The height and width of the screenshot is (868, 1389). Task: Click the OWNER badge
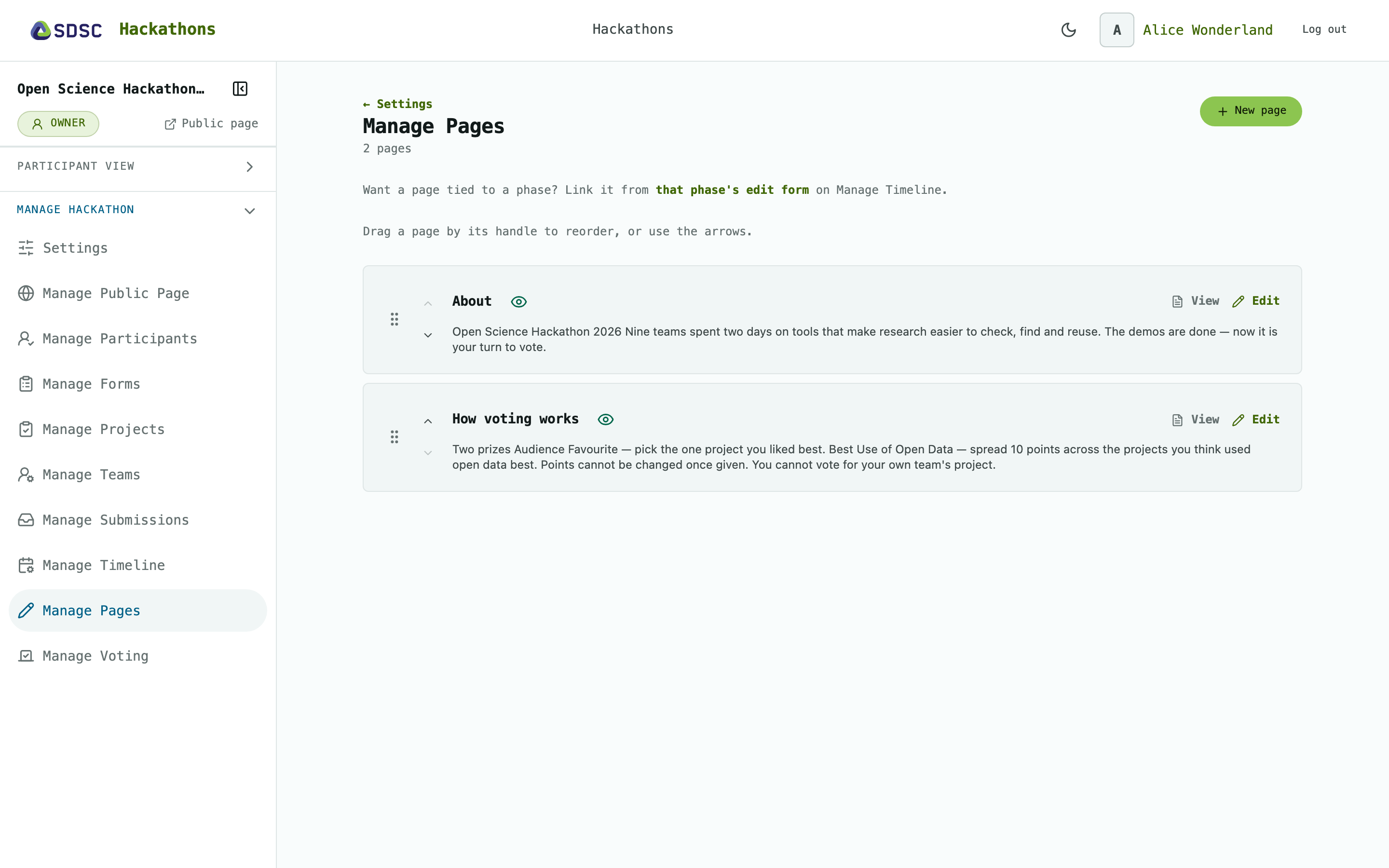[x=58, y=123]
